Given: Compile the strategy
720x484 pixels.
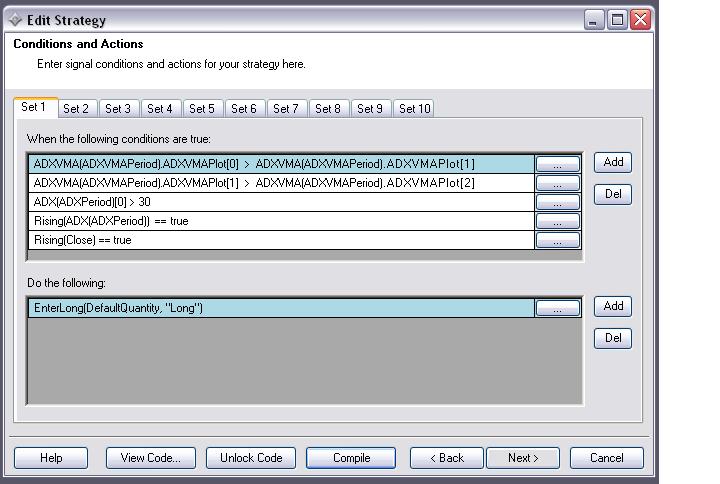Looking at the screenshot, I should pos(351,458).
